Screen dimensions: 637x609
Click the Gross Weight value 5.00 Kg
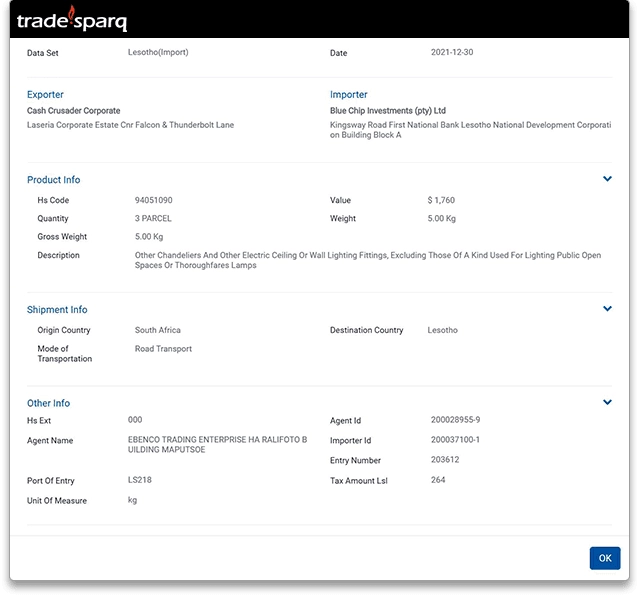149,237
